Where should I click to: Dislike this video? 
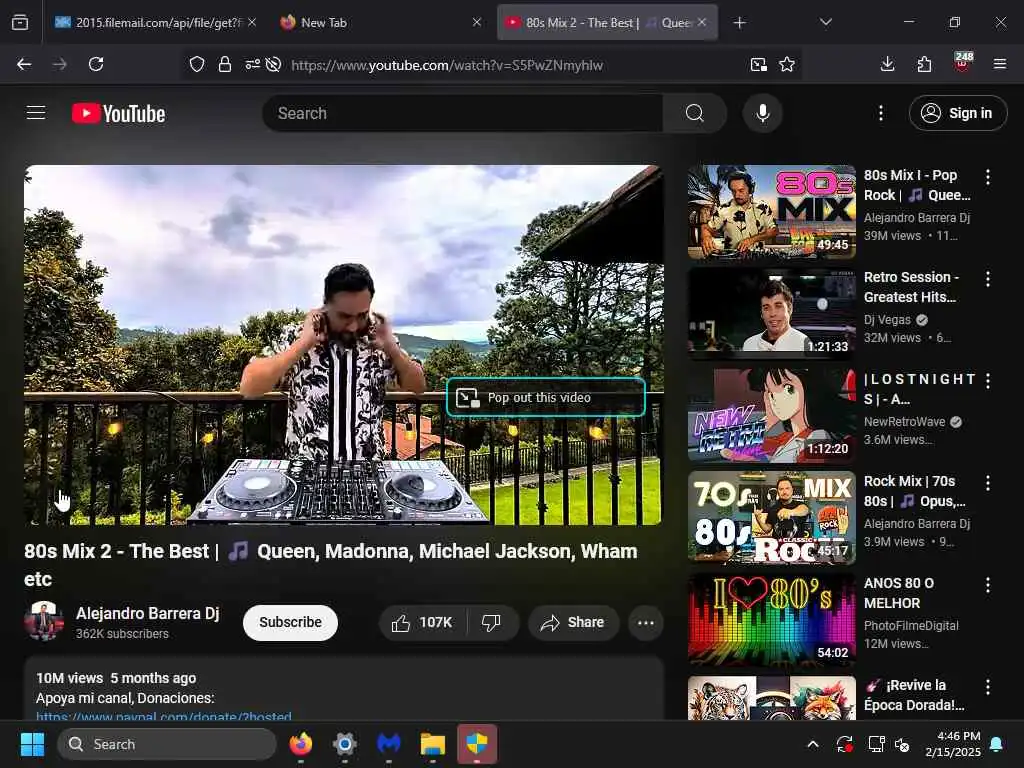pyautogui.click(x=492, y=622)
